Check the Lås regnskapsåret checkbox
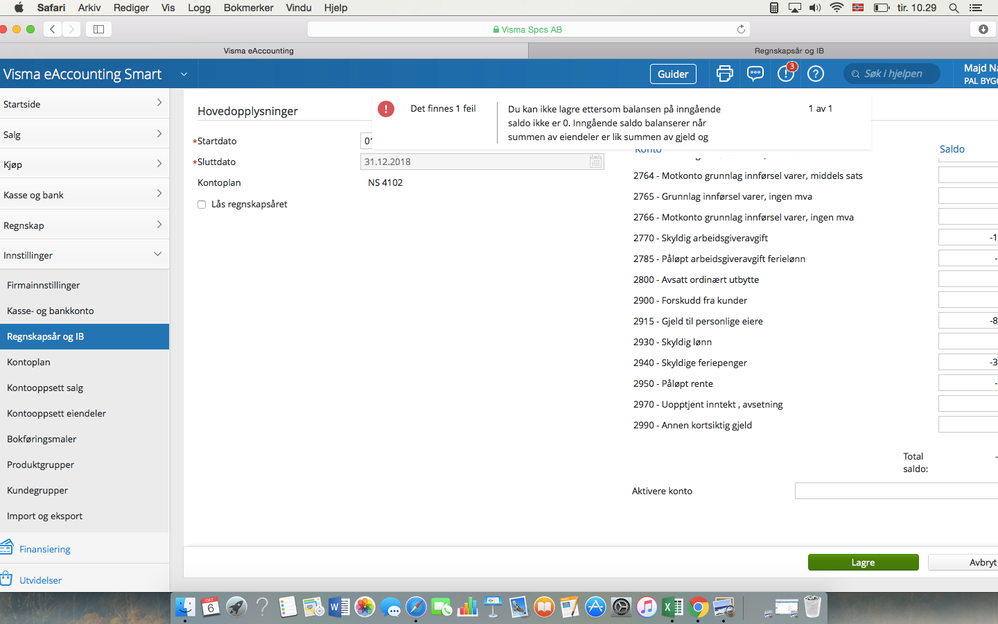The width and height of the screenshot is (998, 624). (202, 204)
